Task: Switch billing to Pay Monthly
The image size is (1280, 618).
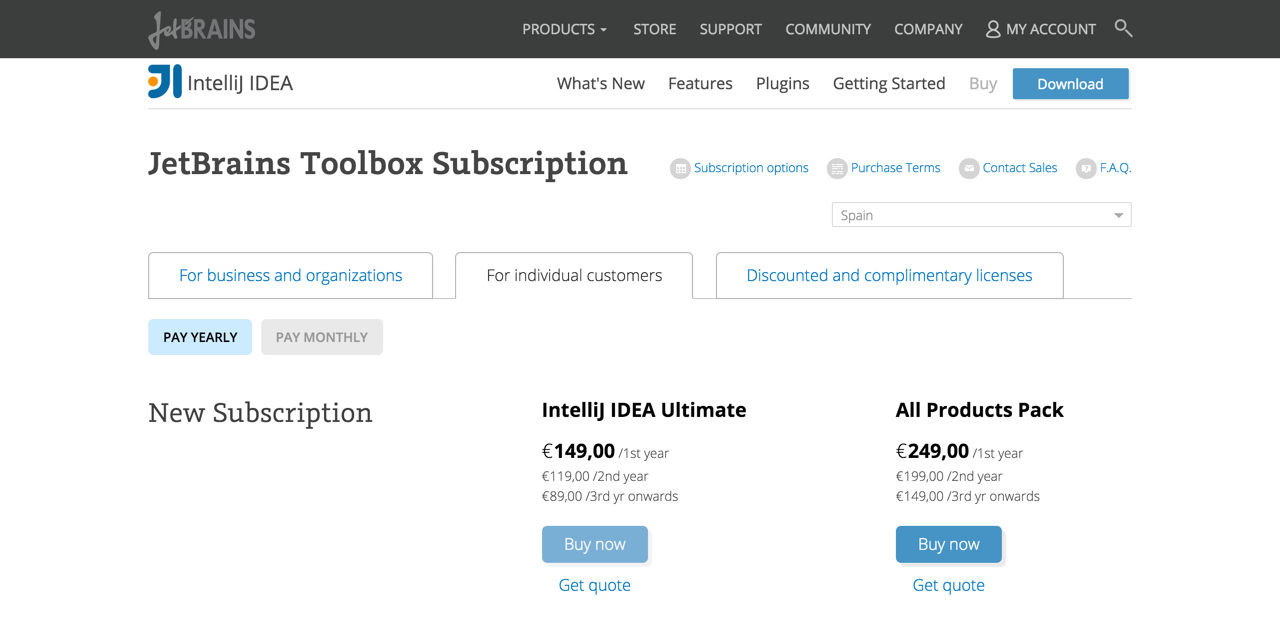Action: coord(322,337)
